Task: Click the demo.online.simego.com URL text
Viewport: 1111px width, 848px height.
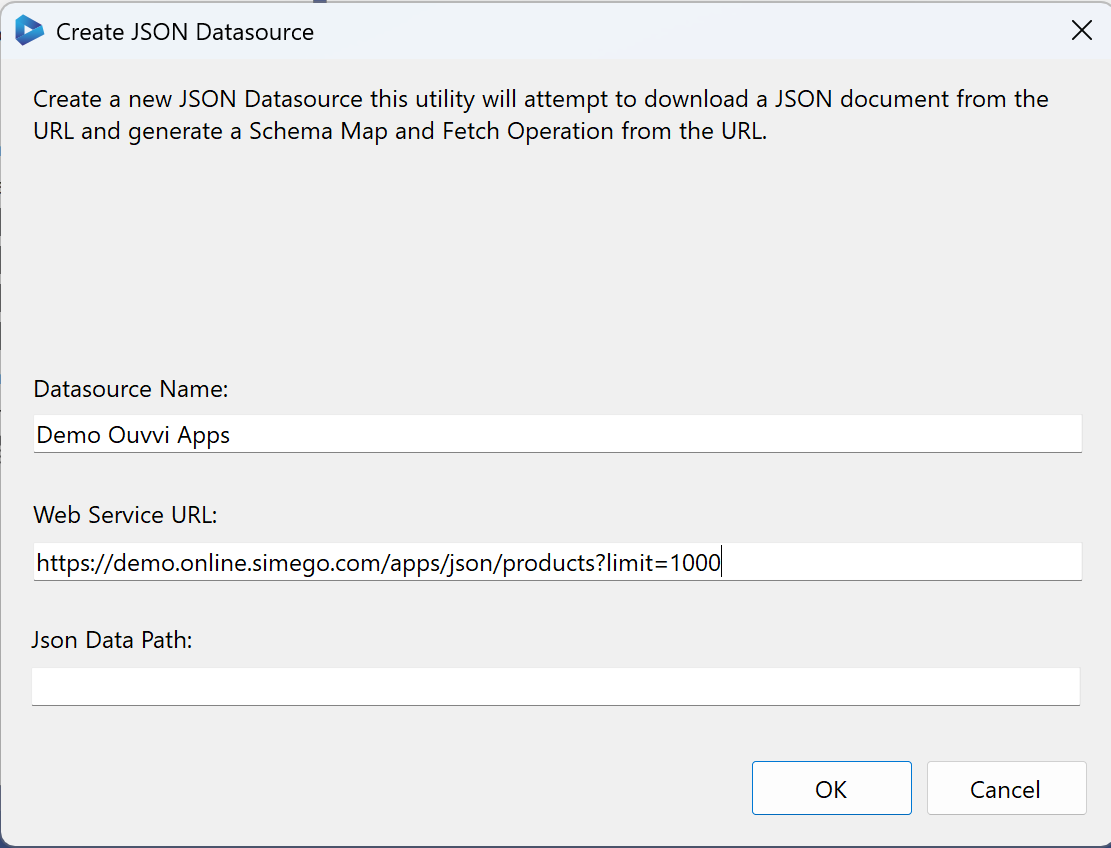Action: pyautogui.click(x=378, y=561)
